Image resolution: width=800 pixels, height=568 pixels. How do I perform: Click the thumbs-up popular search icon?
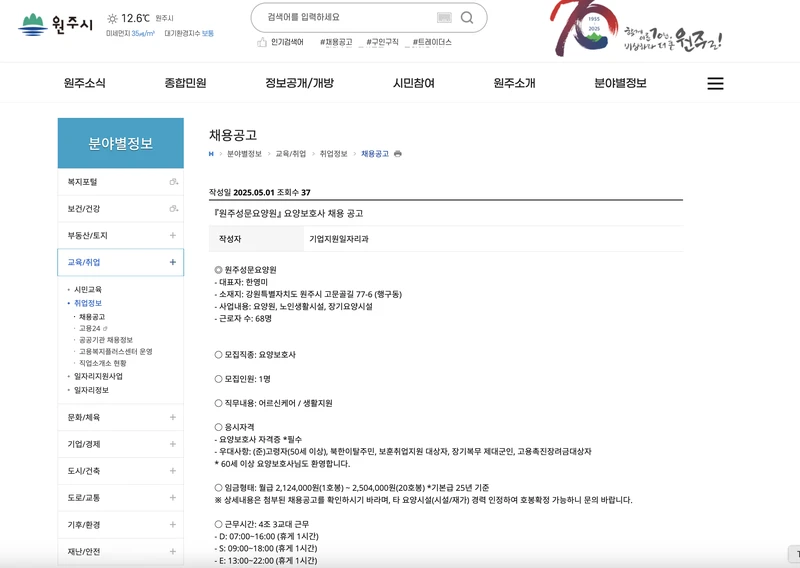pyautogui.click(x=262, y=42)
